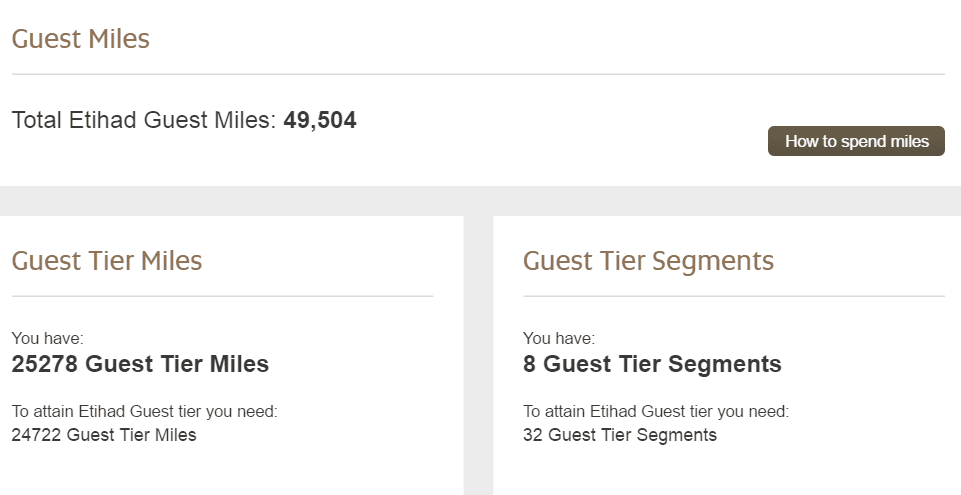
Task: Click 'You have:' label in Tier Miles panel
Action: coord(47,338)
